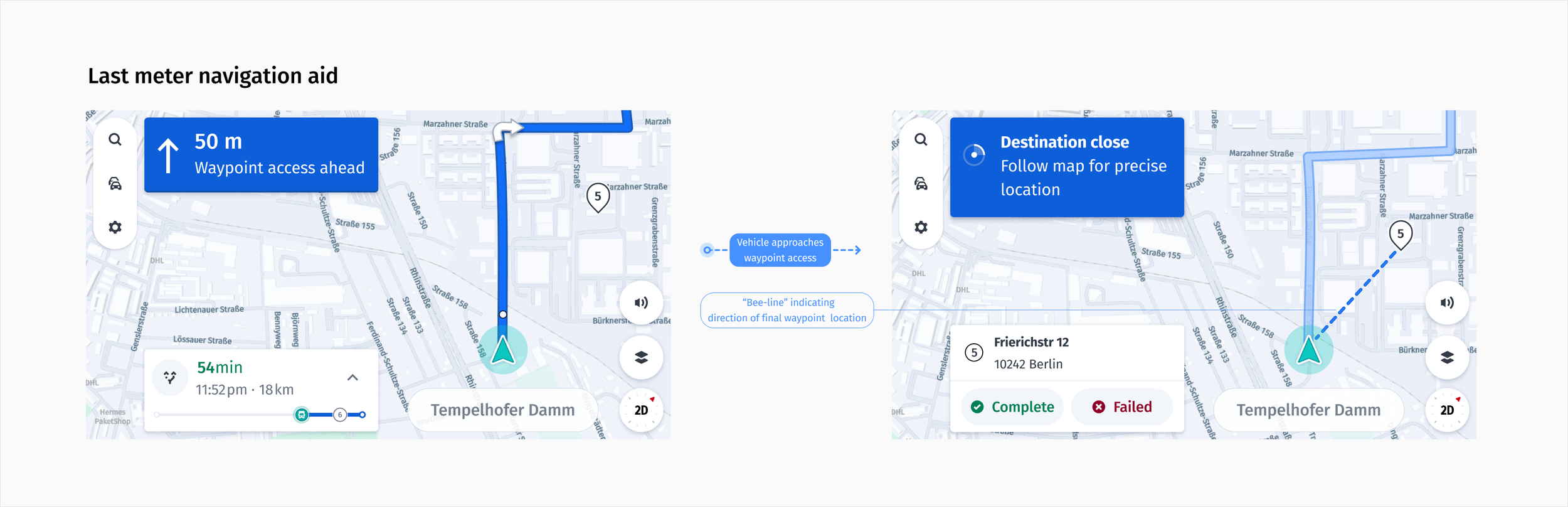Mute voice guidance in the right map
The width and height of the screenshot is (1568, 507).
pos(1447,303)
